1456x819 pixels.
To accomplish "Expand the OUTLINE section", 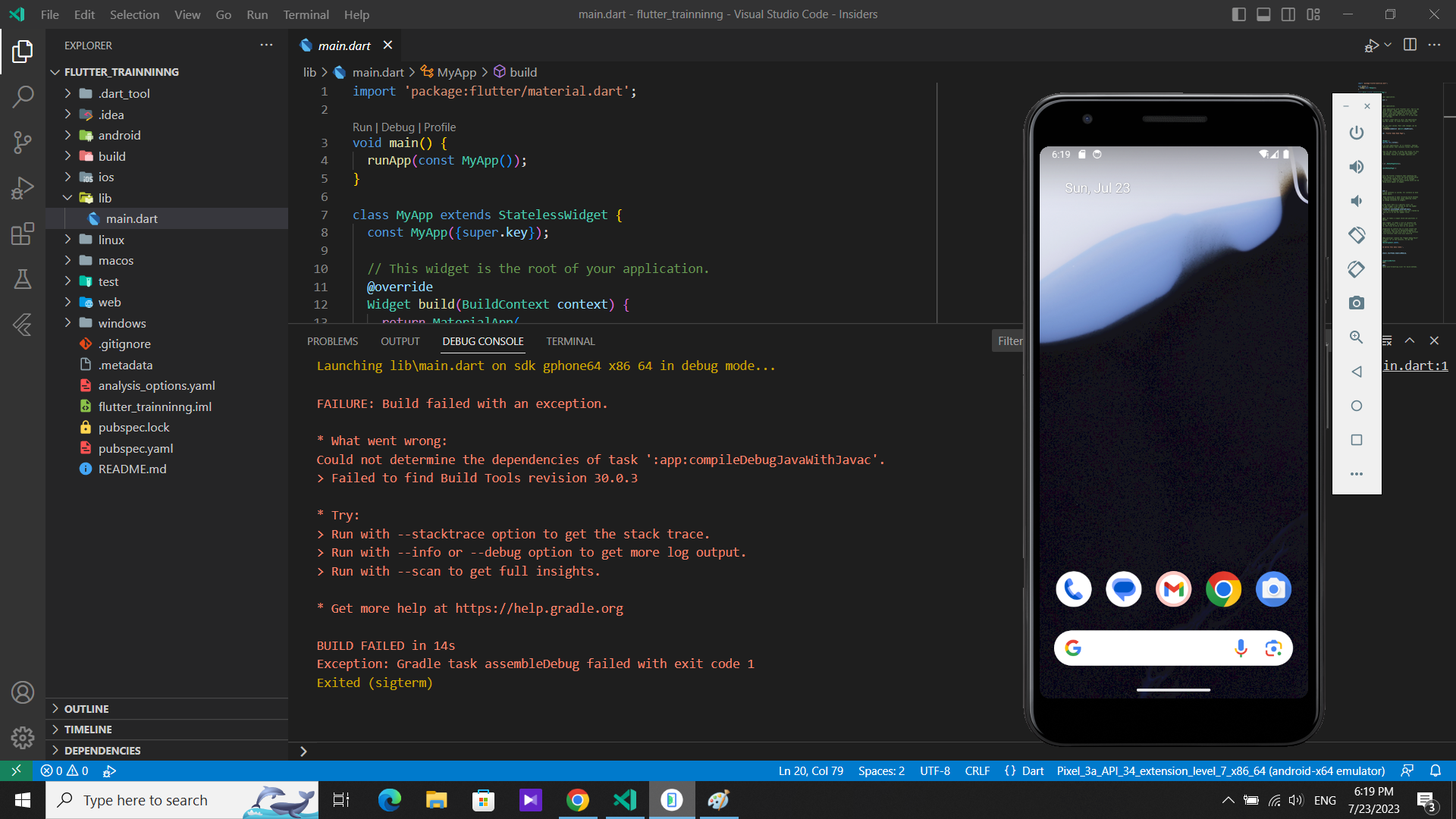I will pyautogui.click(x=86, y=708).
